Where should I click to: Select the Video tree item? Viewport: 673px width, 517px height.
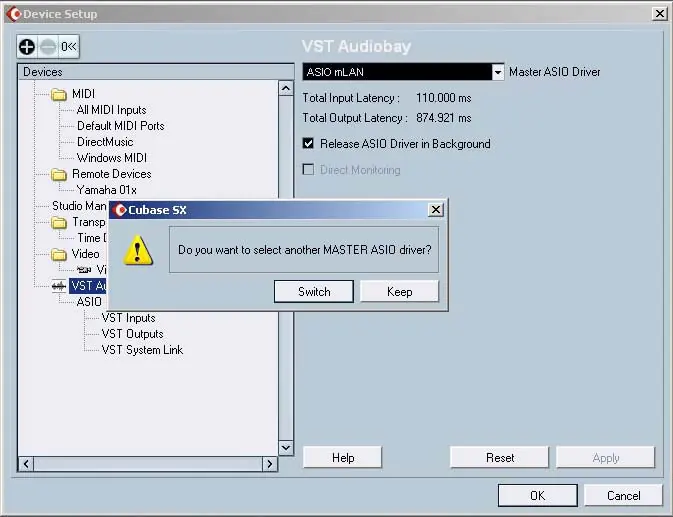click(85, 254)
